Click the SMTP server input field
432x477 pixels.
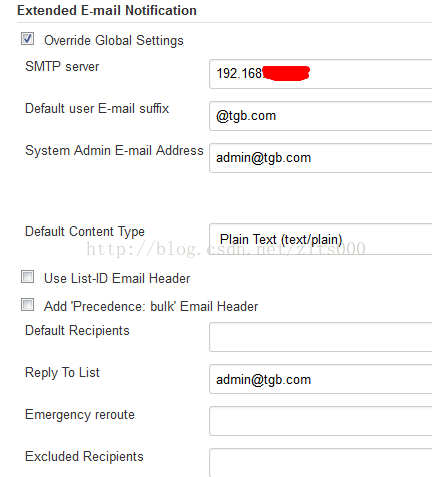tap(321, 74)
